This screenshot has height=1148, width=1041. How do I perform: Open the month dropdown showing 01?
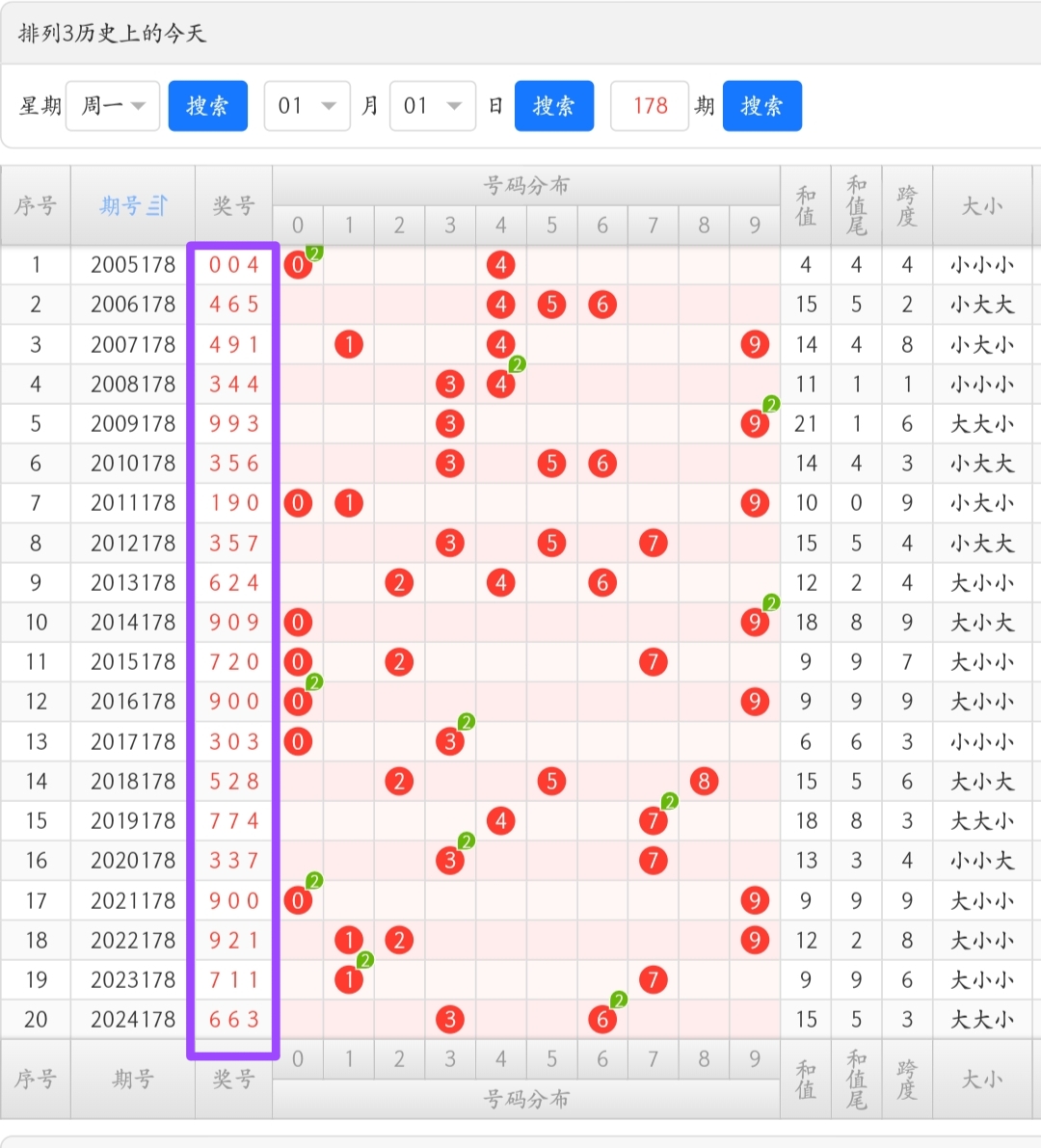tap(307, 106)
